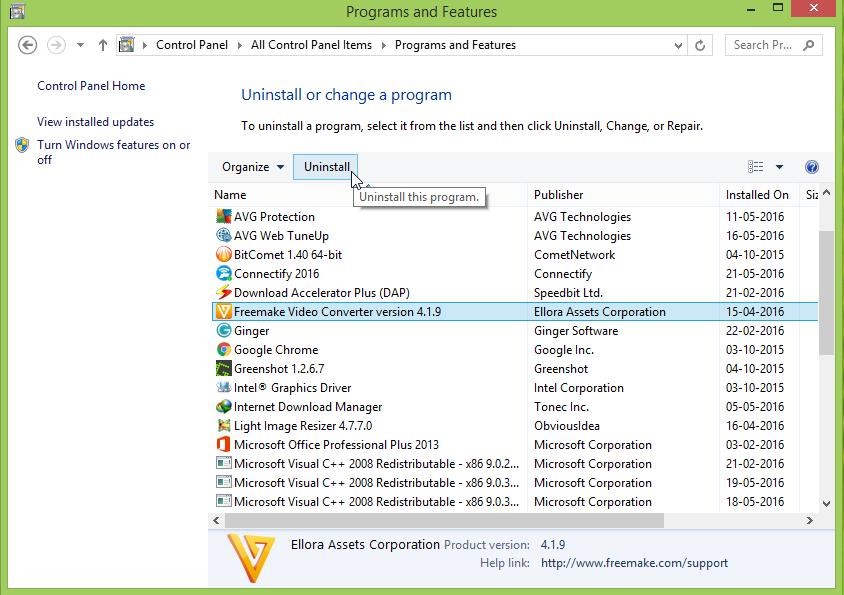Expand the chevron before Control Panel breadcrumb
844x595 pixels.
pyautogui.click(x=145, y=45)
